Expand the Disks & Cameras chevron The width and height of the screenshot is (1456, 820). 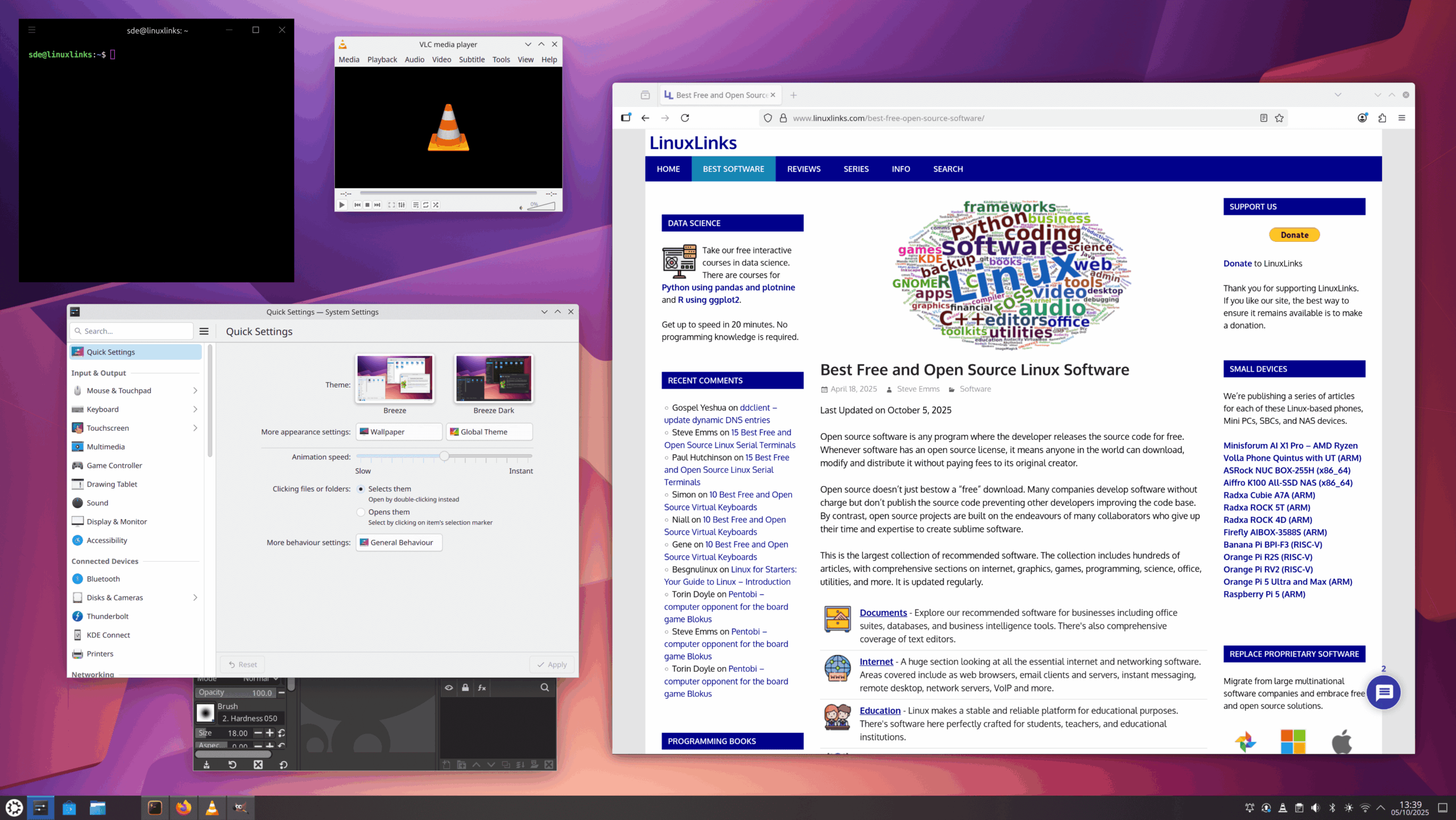[195, 598]
